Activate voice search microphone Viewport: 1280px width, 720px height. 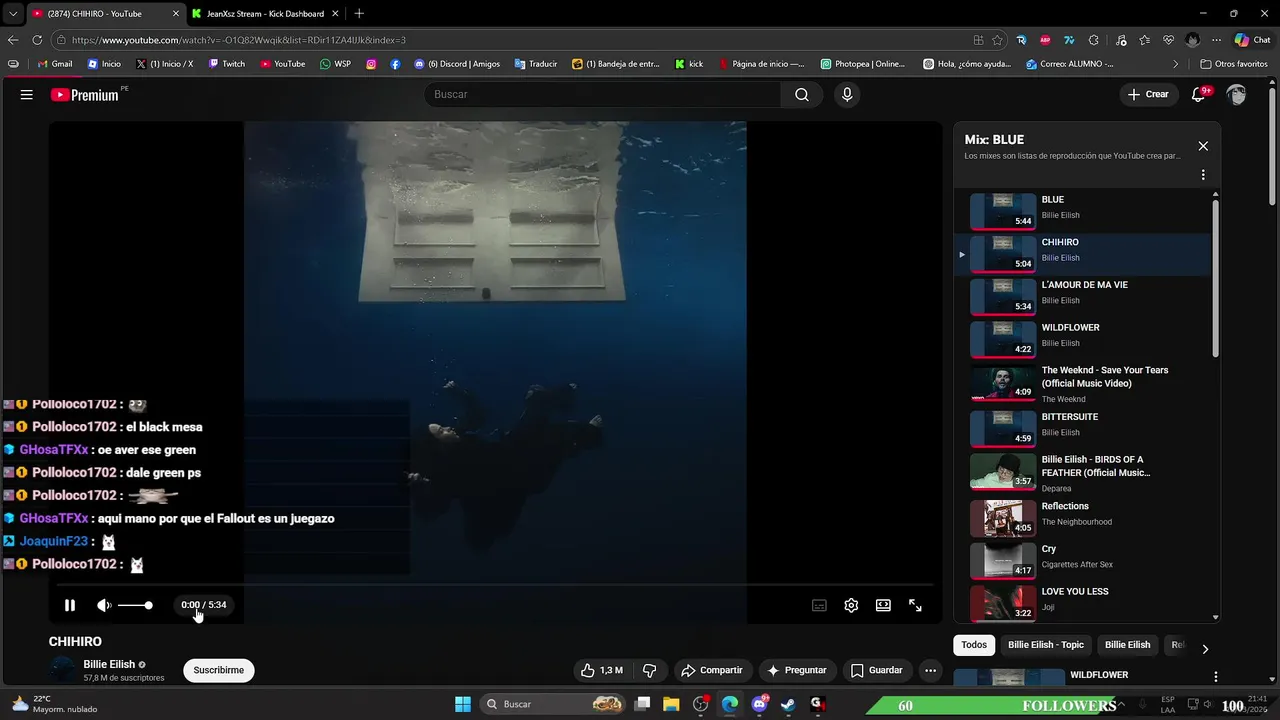tap(847, 95)
